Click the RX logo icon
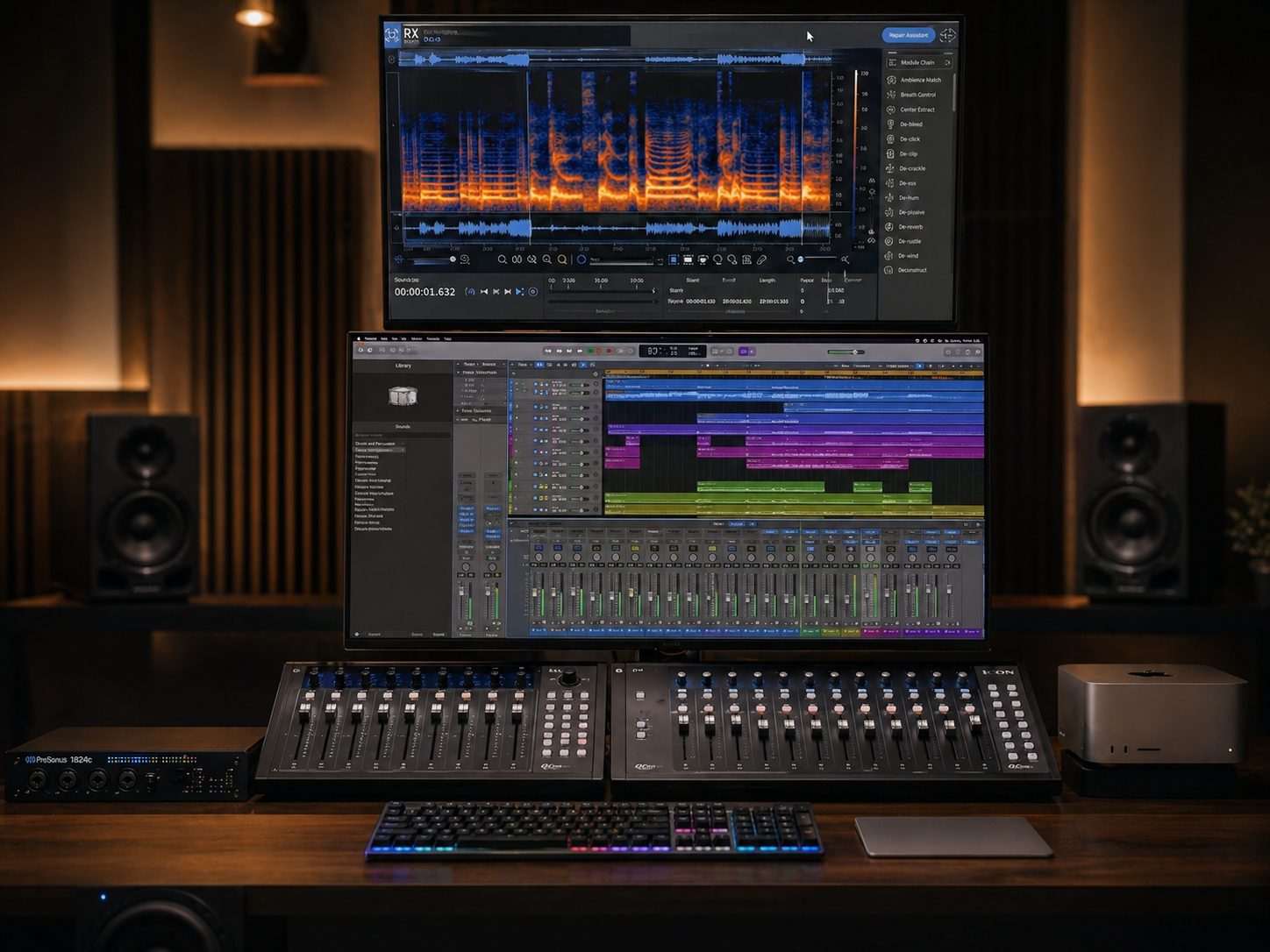The height and width of the screenshot is (952, 1270). pyautogui.click(x=392, y=35)
